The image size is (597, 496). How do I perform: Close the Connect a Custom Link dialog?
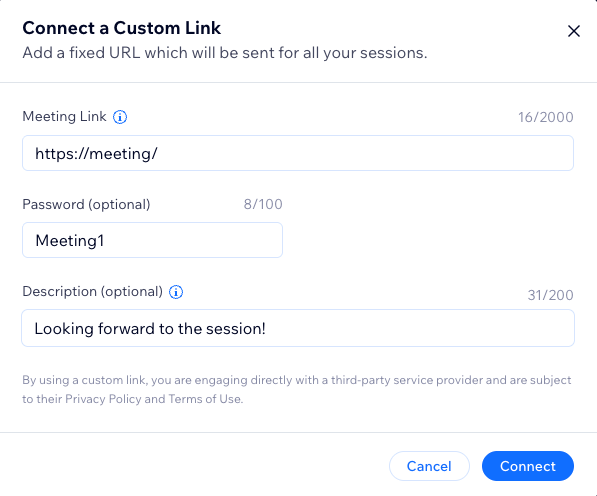[573, 31]
